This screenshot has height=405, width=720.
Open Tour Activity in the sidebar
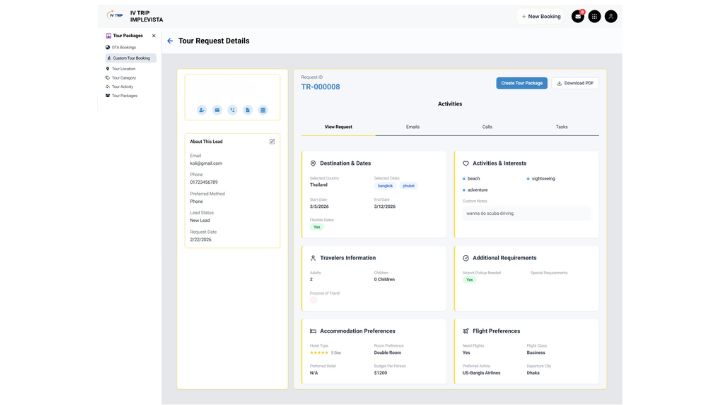point(123,86)
